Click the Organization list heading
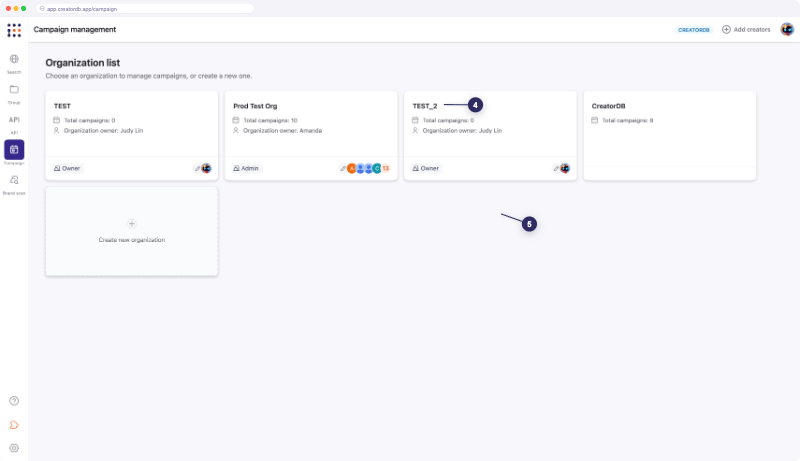800x461 pixels. pos(83,63)
